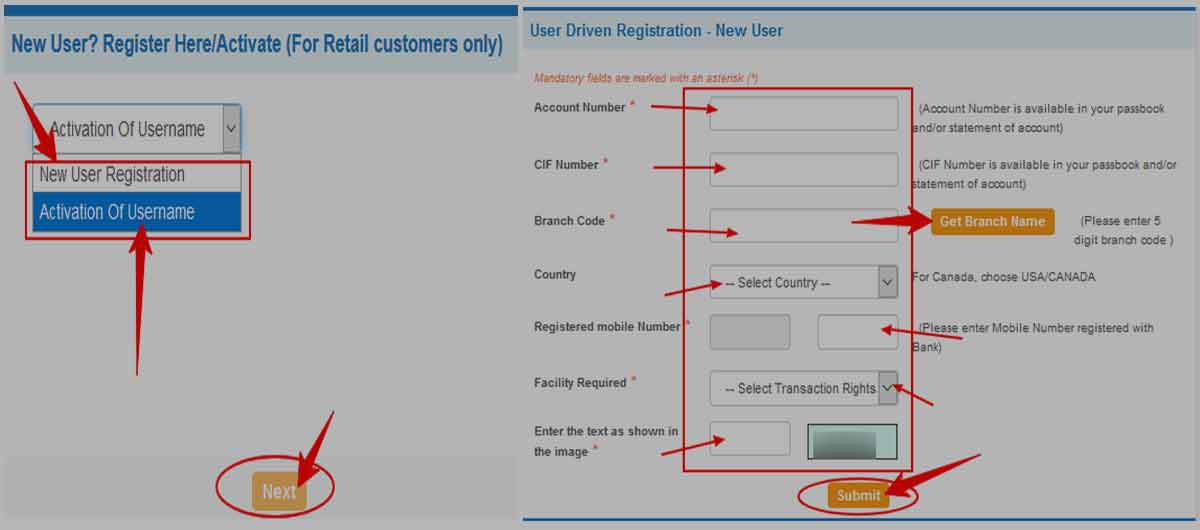The image size is (1200, 530).
Task: Click the 'Branch Code' label
Action: click(x=569, y=220)
